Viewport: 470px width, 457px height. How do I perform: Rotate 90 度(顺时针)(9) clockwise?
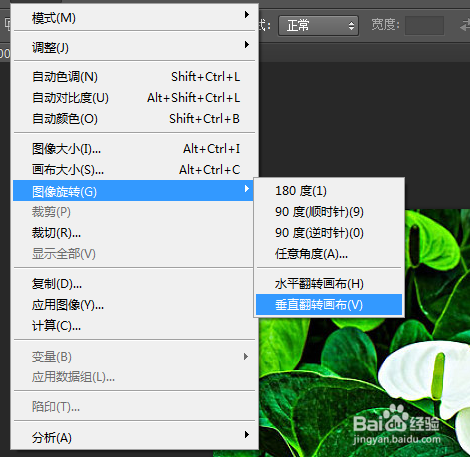(329, 212)
